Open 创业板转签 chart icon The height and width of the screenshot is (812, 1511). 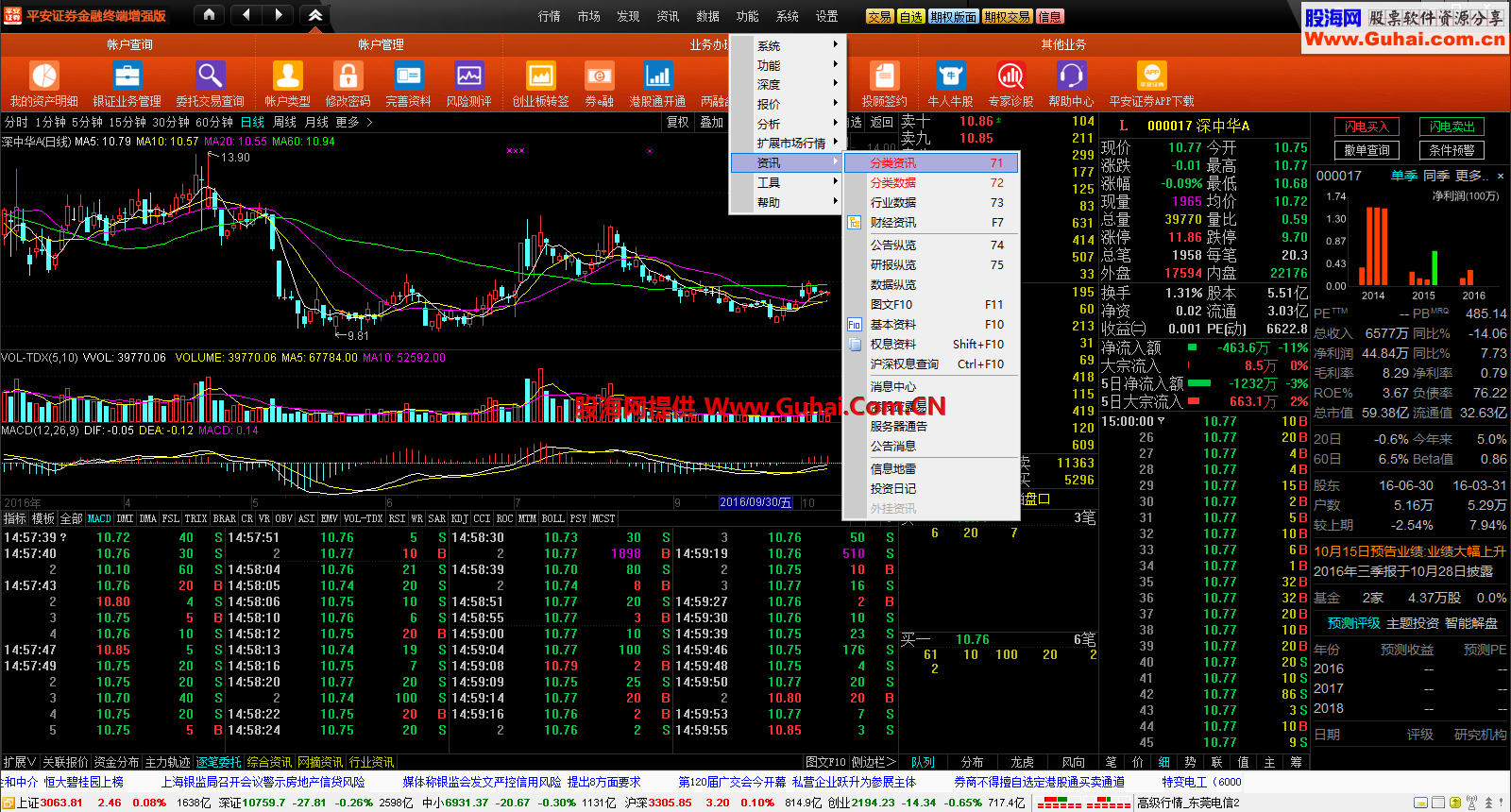[541, 76]
